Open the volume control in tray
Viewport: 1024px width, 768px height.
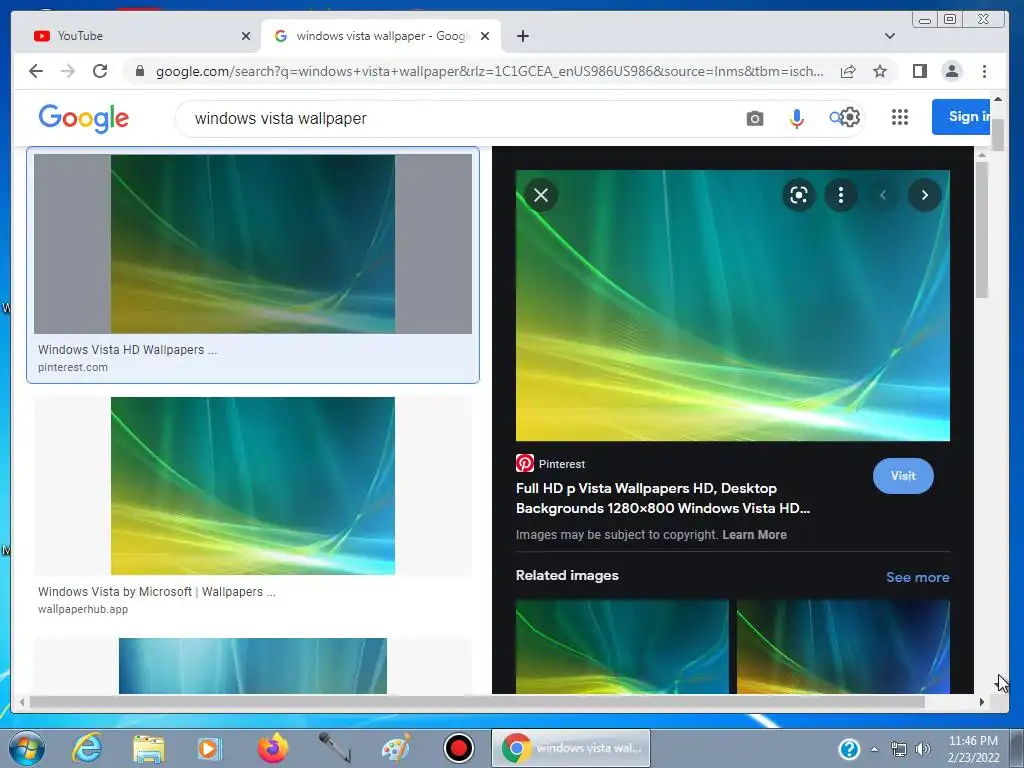(x=923, y=749)
